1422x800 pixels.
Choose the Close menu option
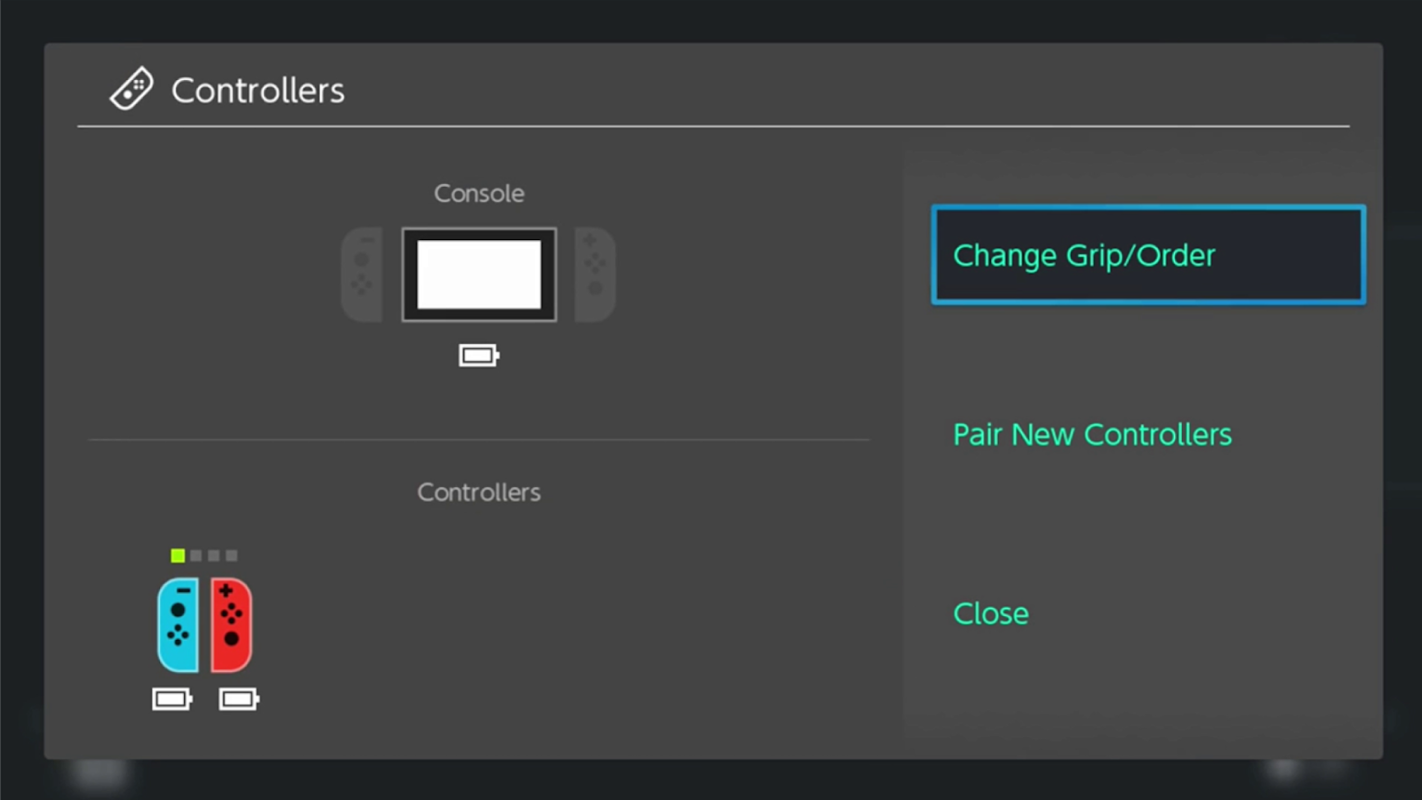pyautogui.click(x=990, y=613)
